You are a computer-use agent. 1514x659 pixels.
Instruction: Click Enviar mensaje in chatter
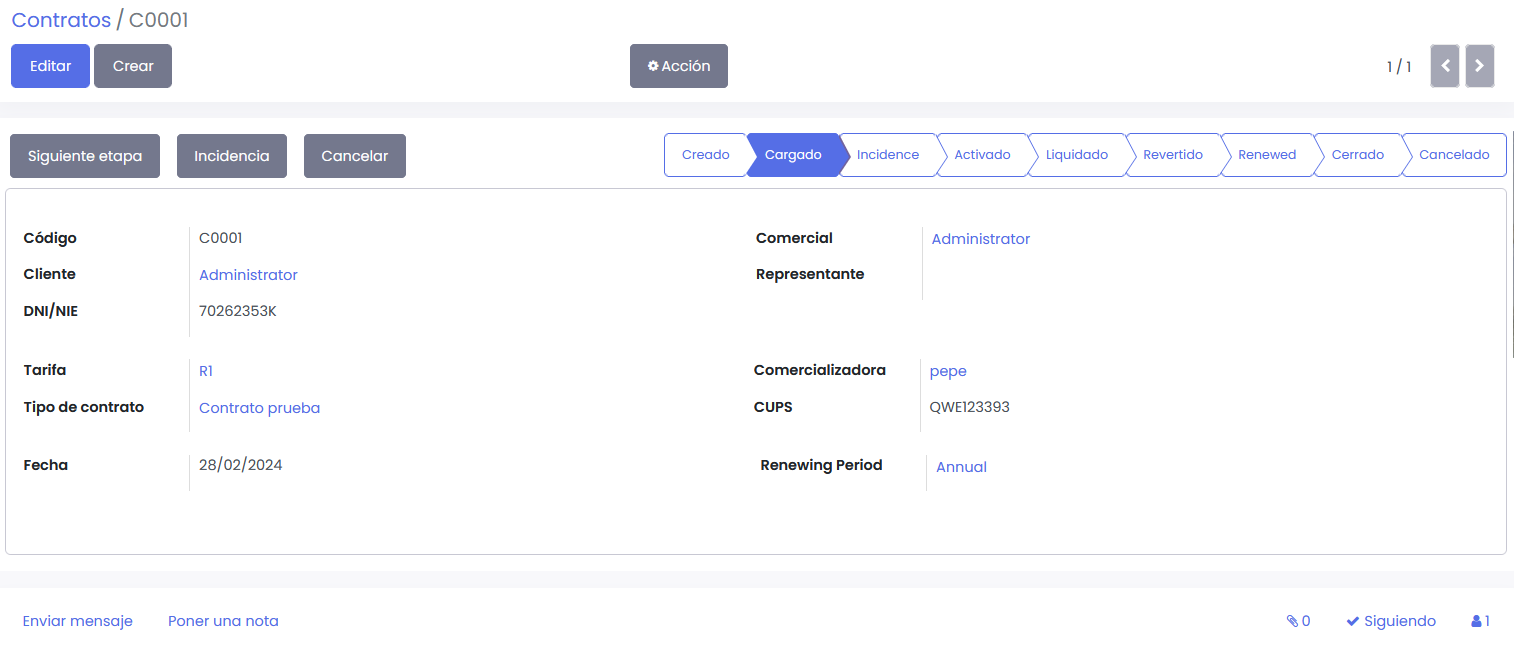(x=77, y=621)
